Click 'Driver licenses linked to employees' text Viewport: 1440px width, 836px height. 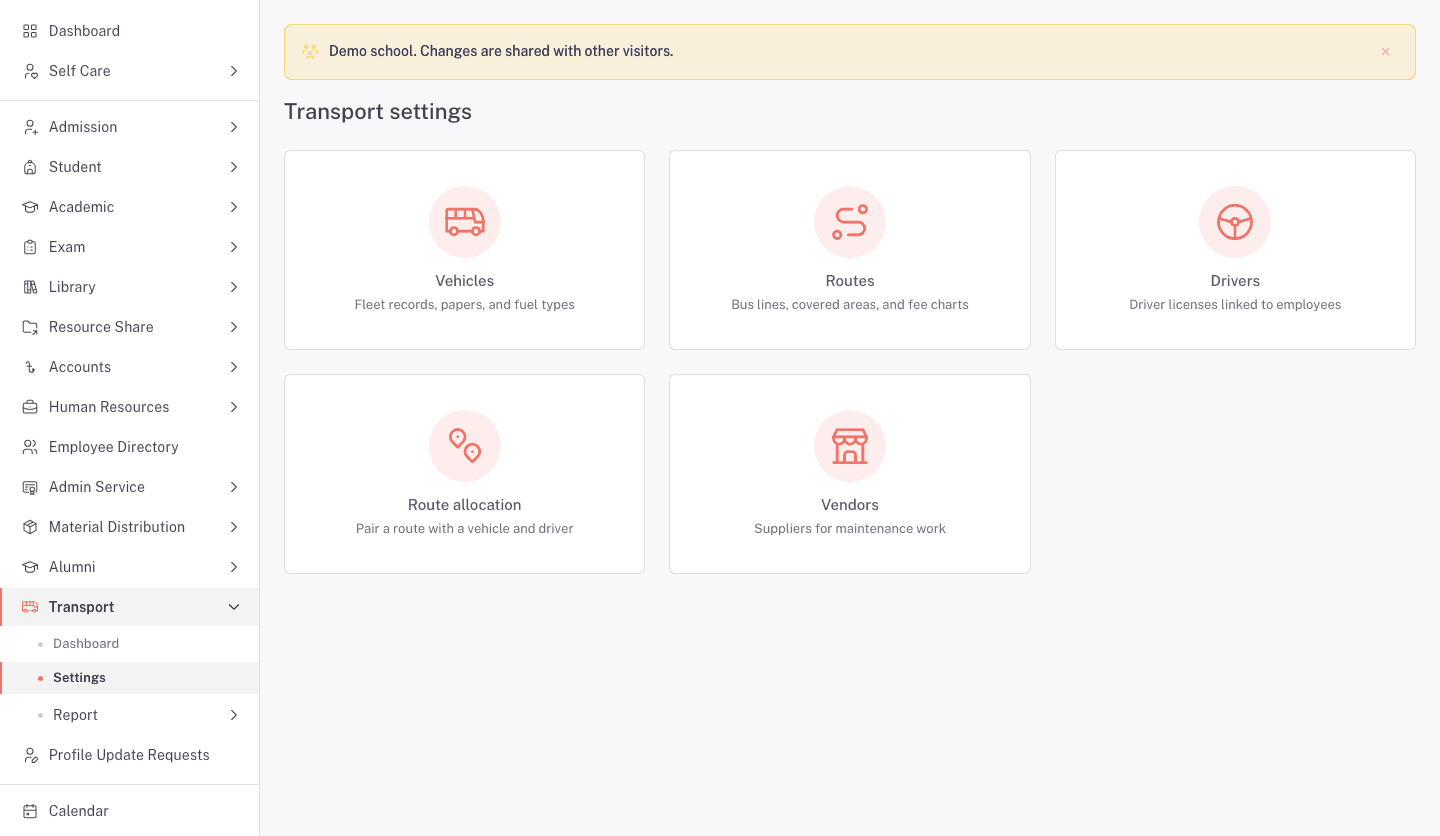(x=1235, y=305)
